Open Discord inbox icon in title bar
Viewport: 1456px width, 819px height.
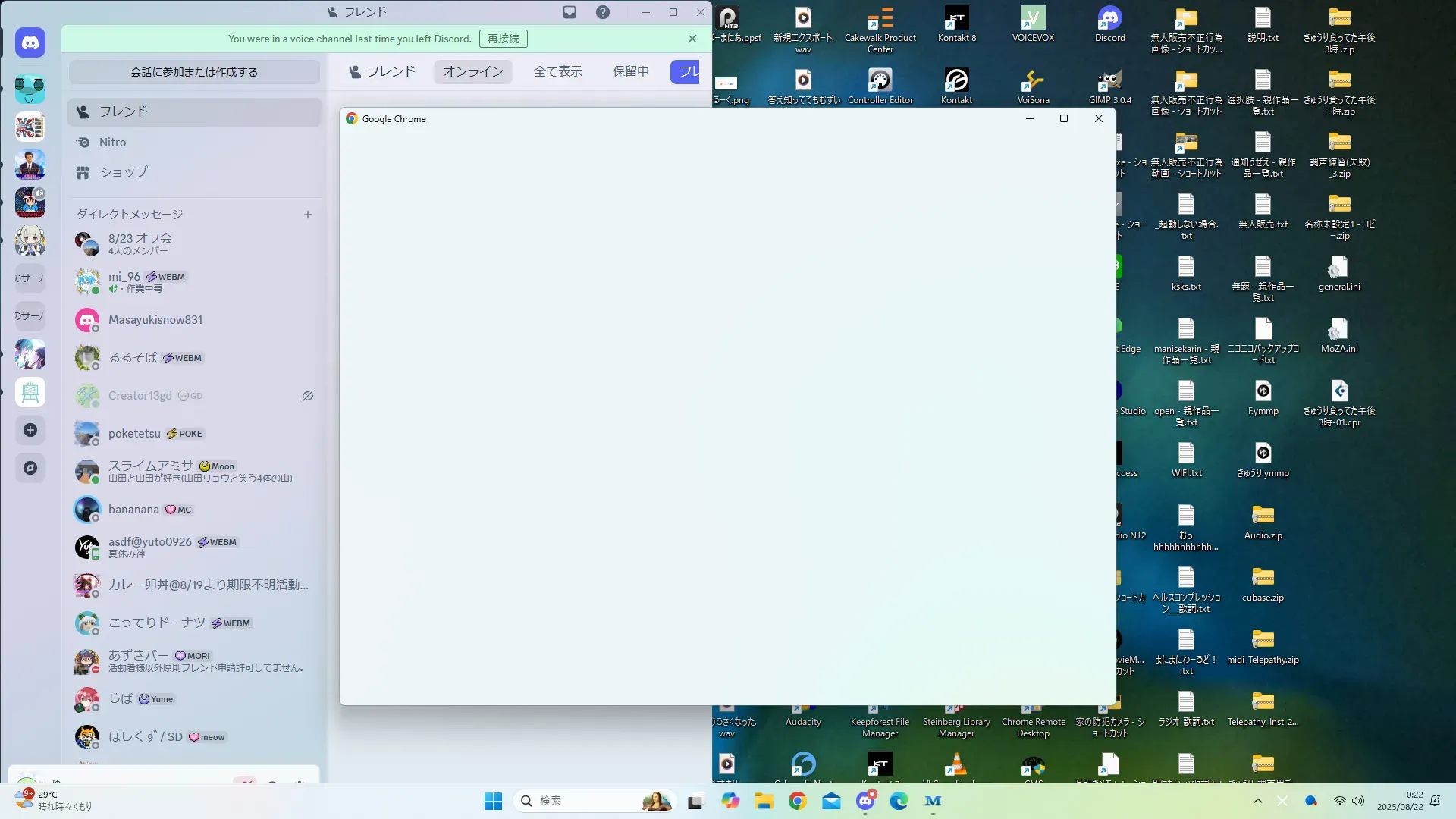point(570,12)
